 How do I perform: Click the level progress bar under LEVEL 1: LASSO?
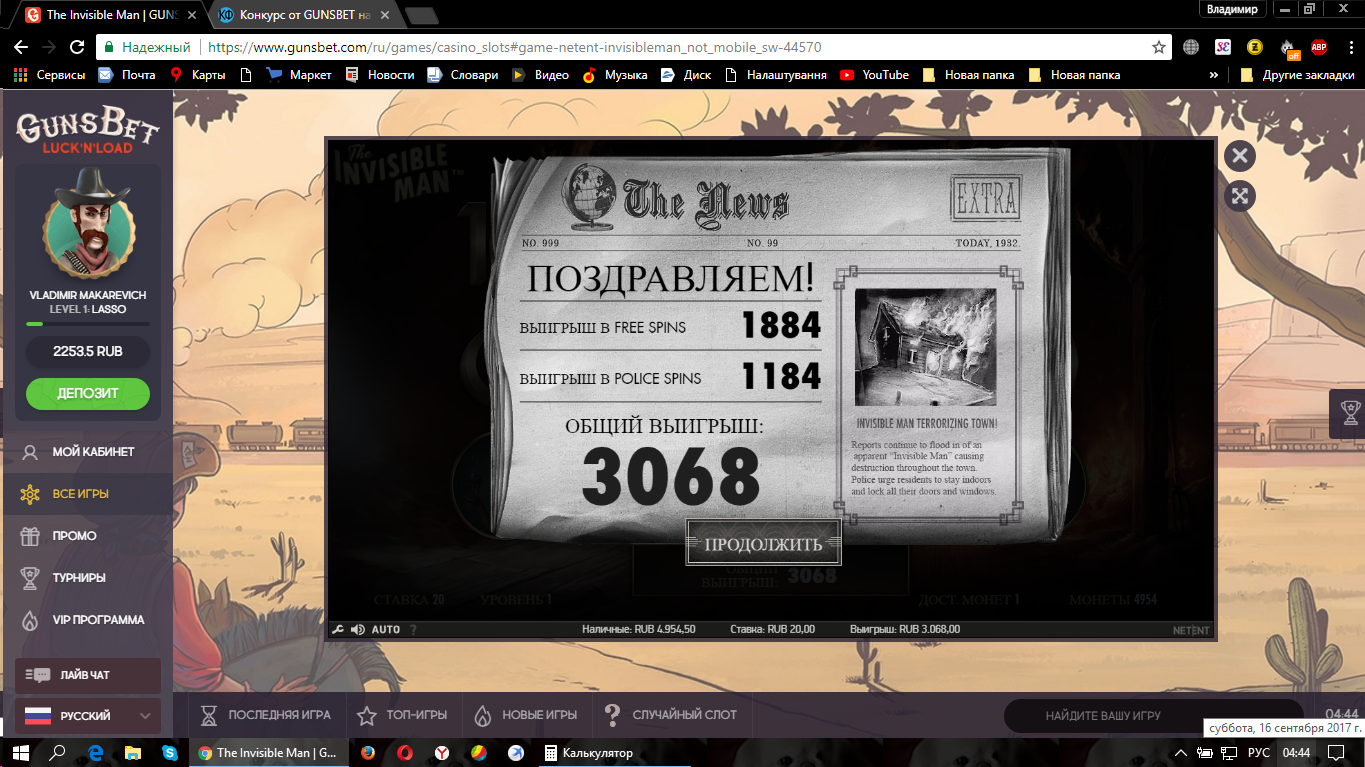pos(88,324)
